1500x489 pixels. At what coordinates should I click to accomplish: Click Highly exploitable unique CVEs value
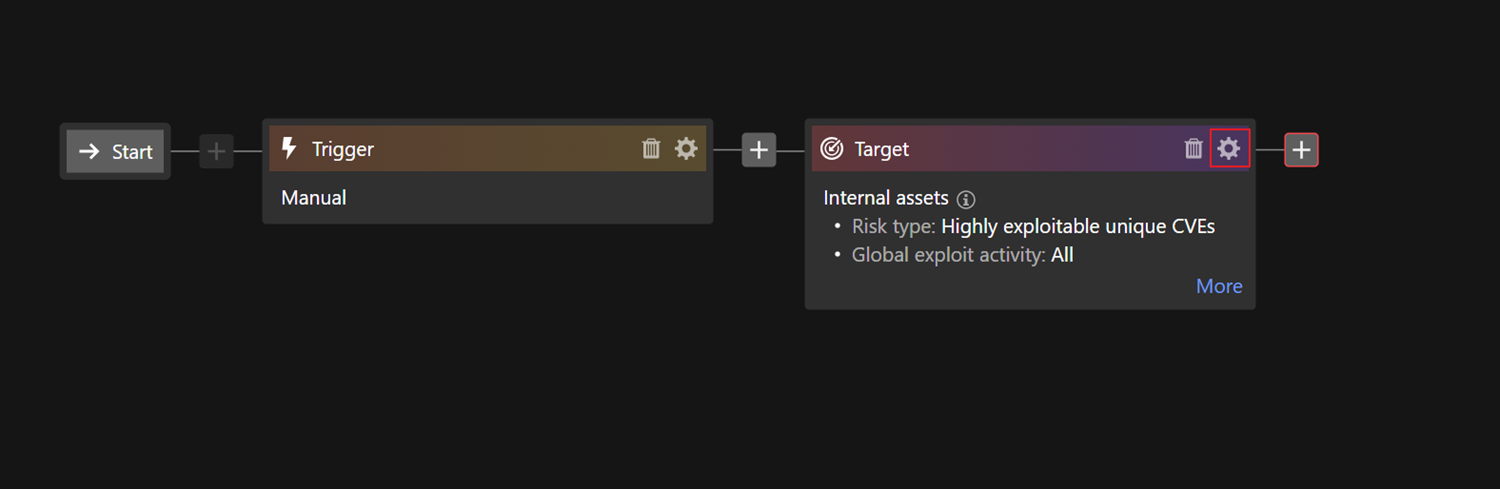[1078, 227]
